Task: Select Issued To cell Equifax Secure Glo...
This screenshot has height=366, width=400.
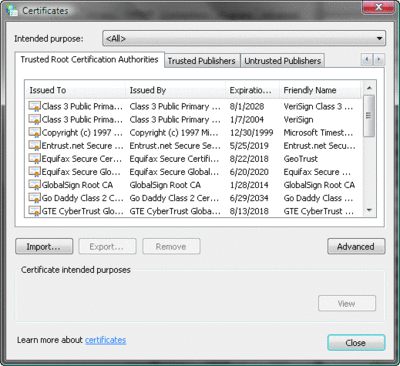Action: [82, 172]
